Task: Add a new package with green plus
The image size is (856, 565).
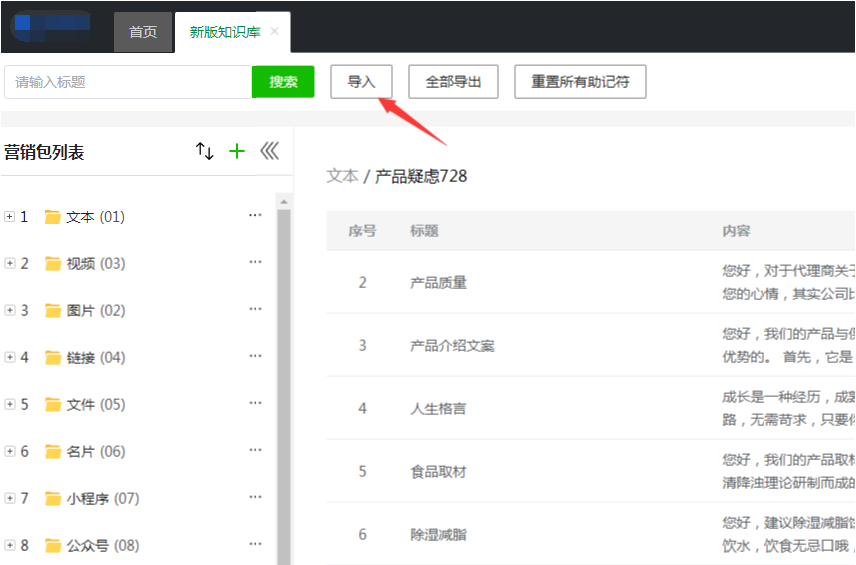Action: (x=237, y=151)
